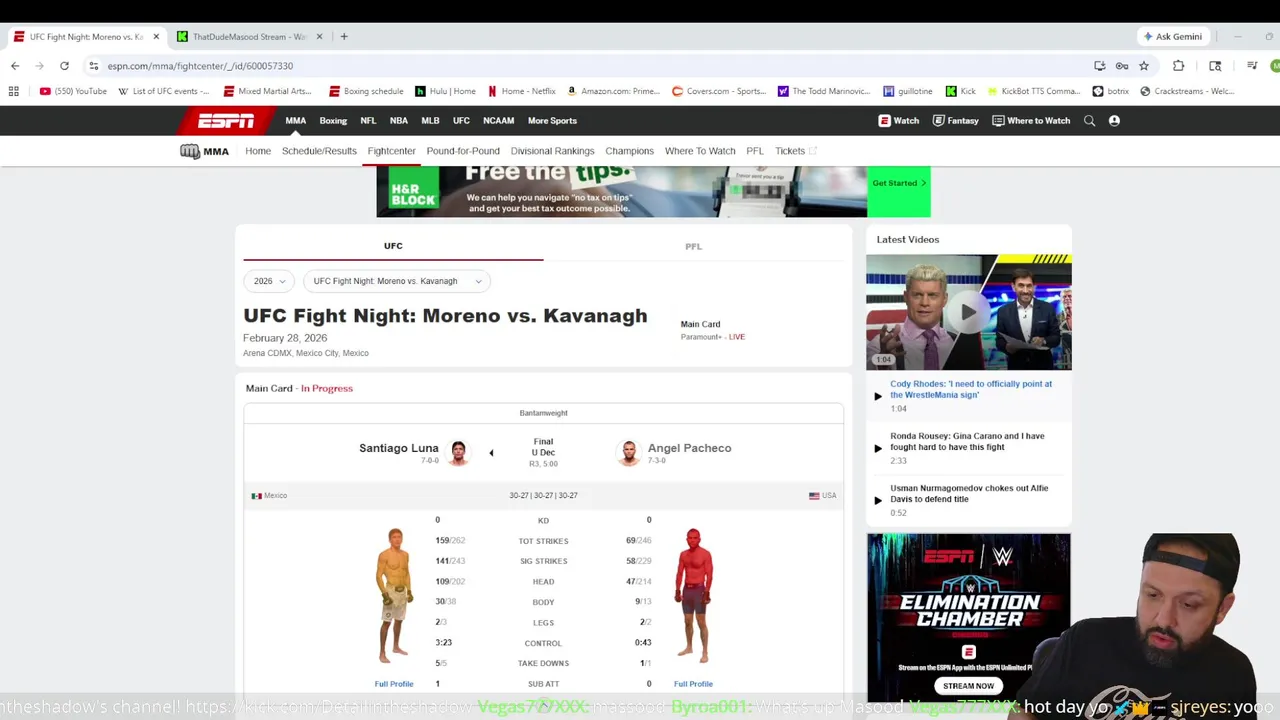Viewport: 1280px width, 720px height.
Task: Click the MMA glove logo
Action: 204,151
